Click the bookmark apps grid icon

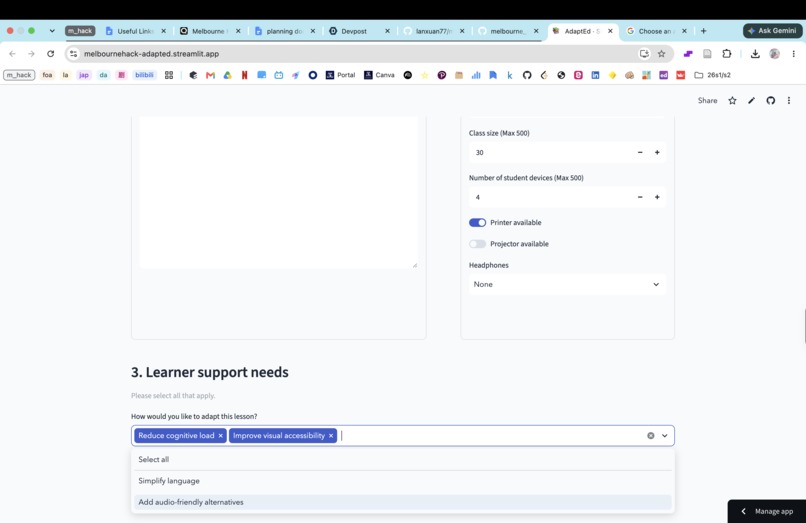click(169, 75)
